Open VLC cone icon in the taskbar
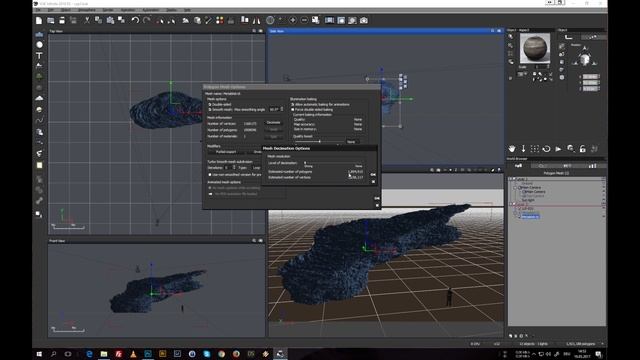Viewport: 640px width, 360px height. tap(133, 354)
